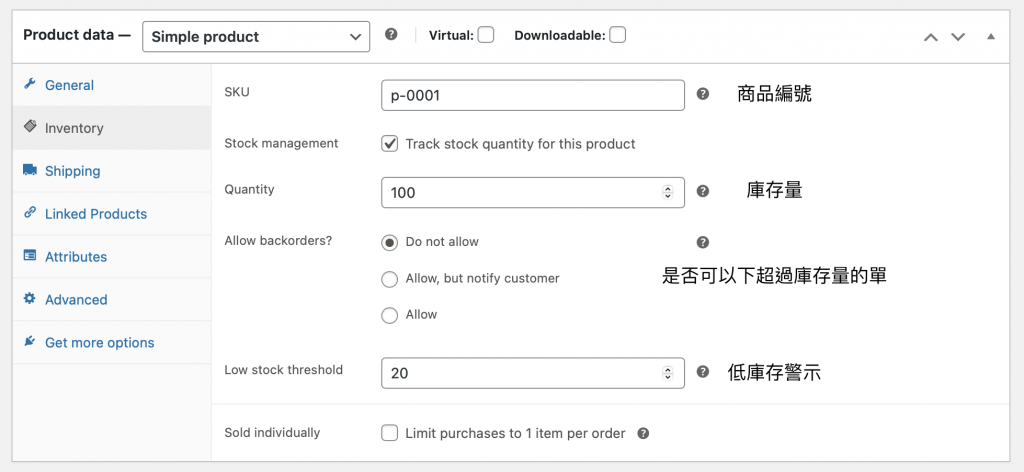Uncheck Track stock quantity for this product

[x=390, y=144]
